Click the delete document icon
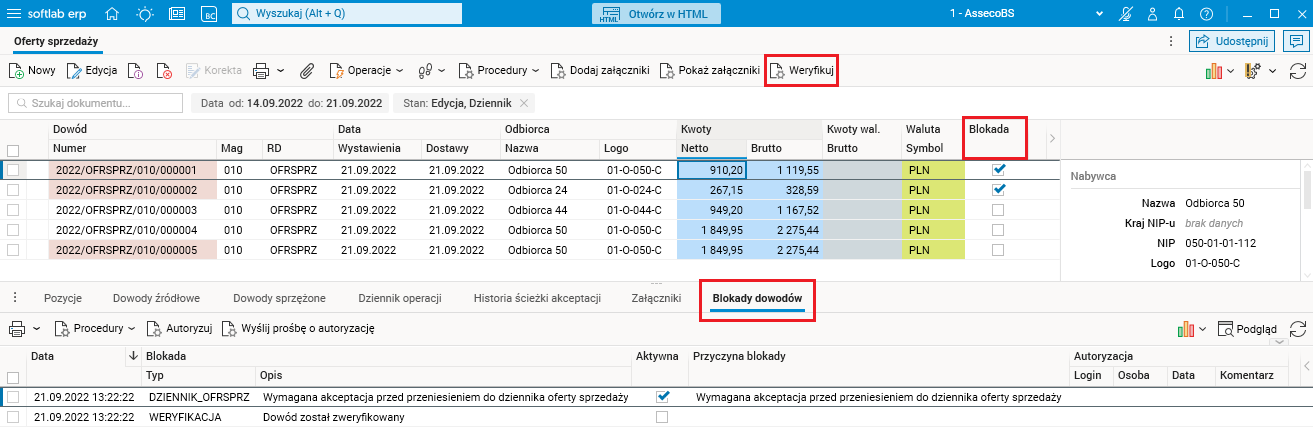This screenshot has width=1313, height=440. tap(165, 71)
